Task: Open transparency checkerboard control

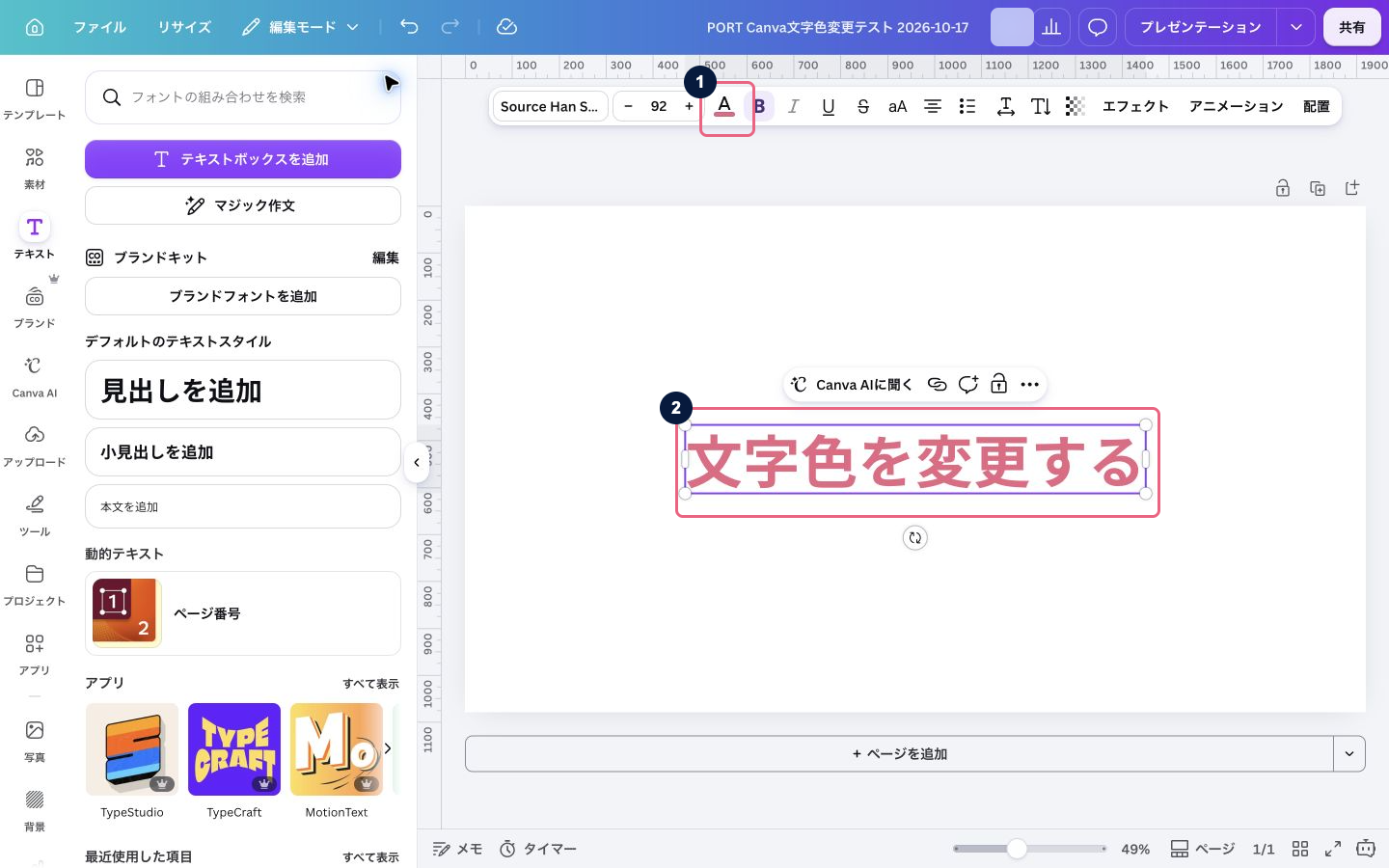Action: coord(1076,106)
